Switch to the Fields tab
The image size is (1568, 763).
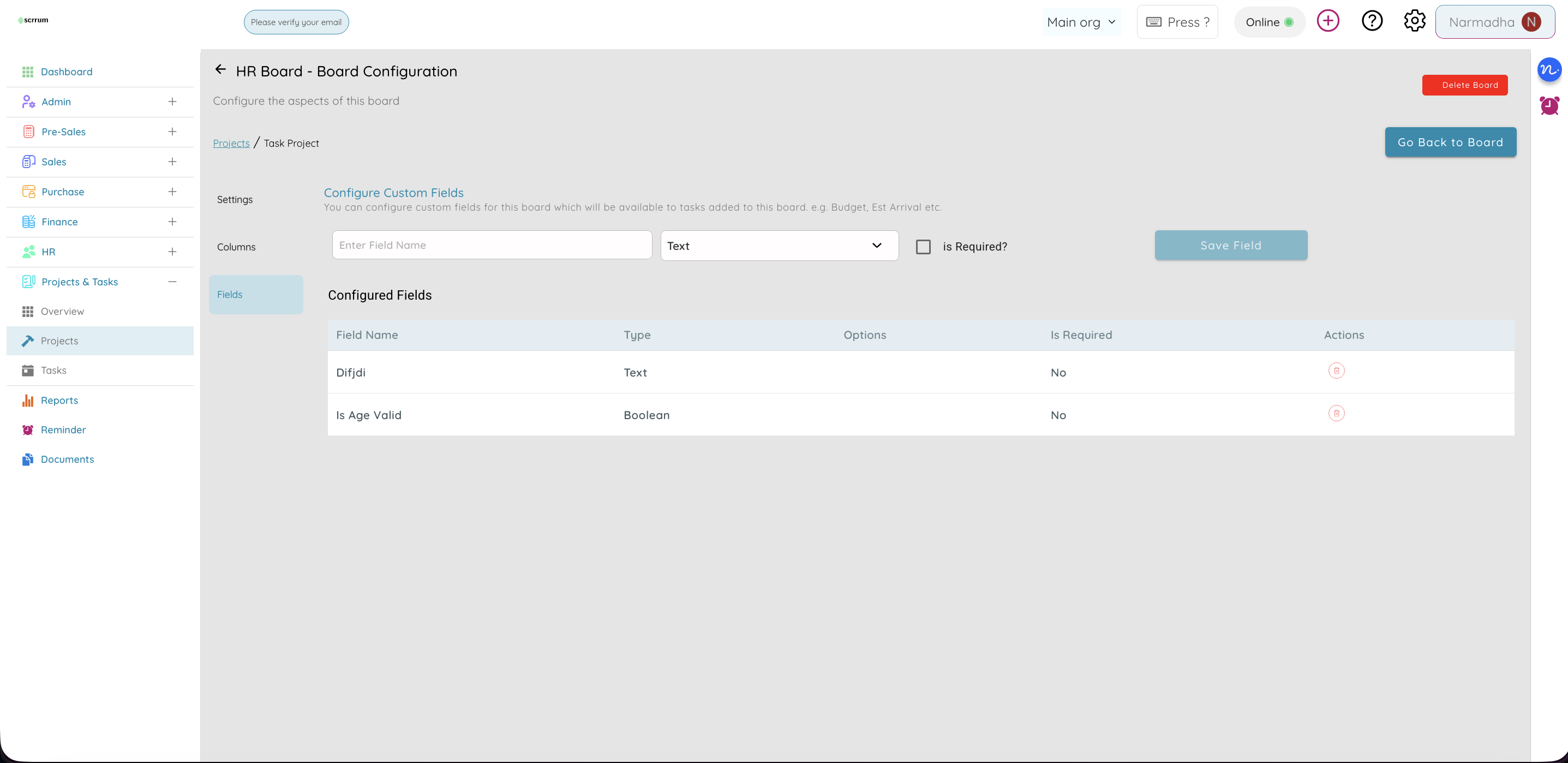coord(255,294)
